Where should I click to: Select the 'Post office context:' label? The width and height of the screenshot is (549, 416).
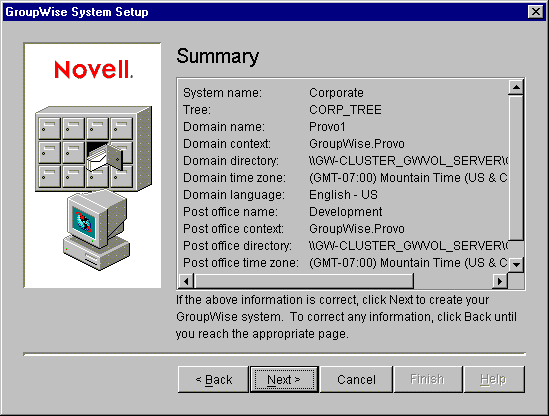point(233,229)
